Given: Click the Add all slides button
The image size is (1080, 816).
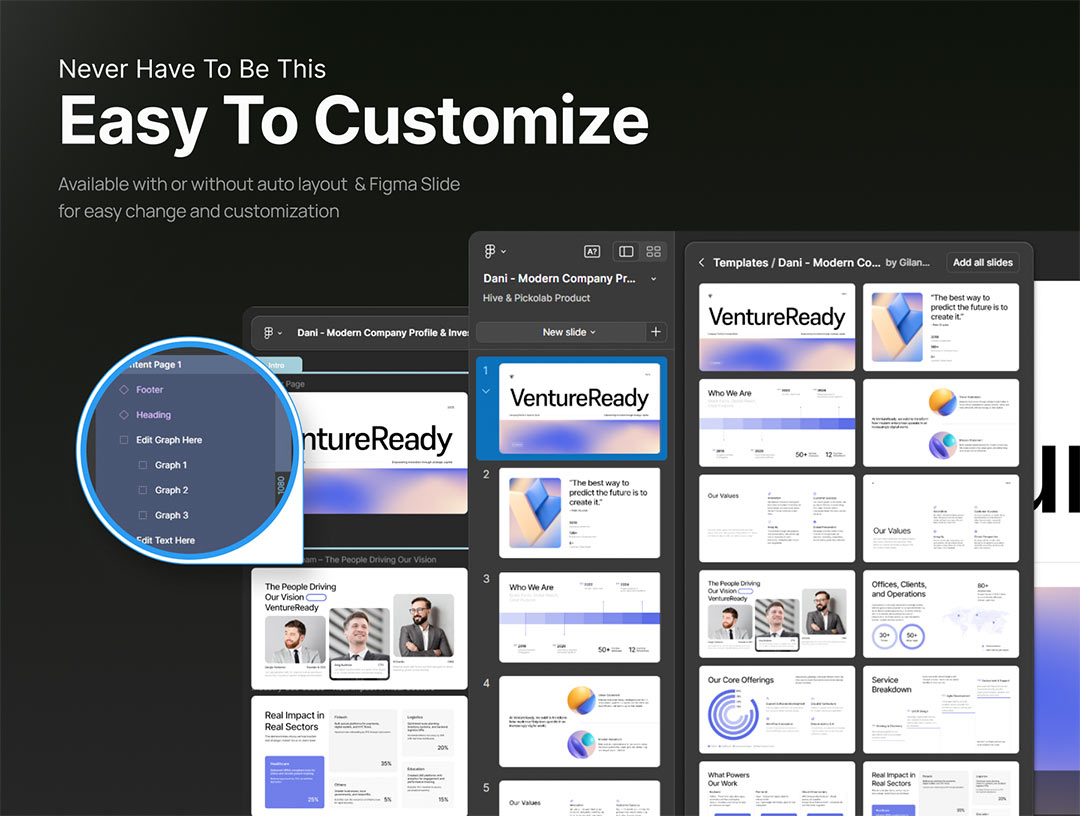Looking at the screenshot, I should [x=982, y=263].
